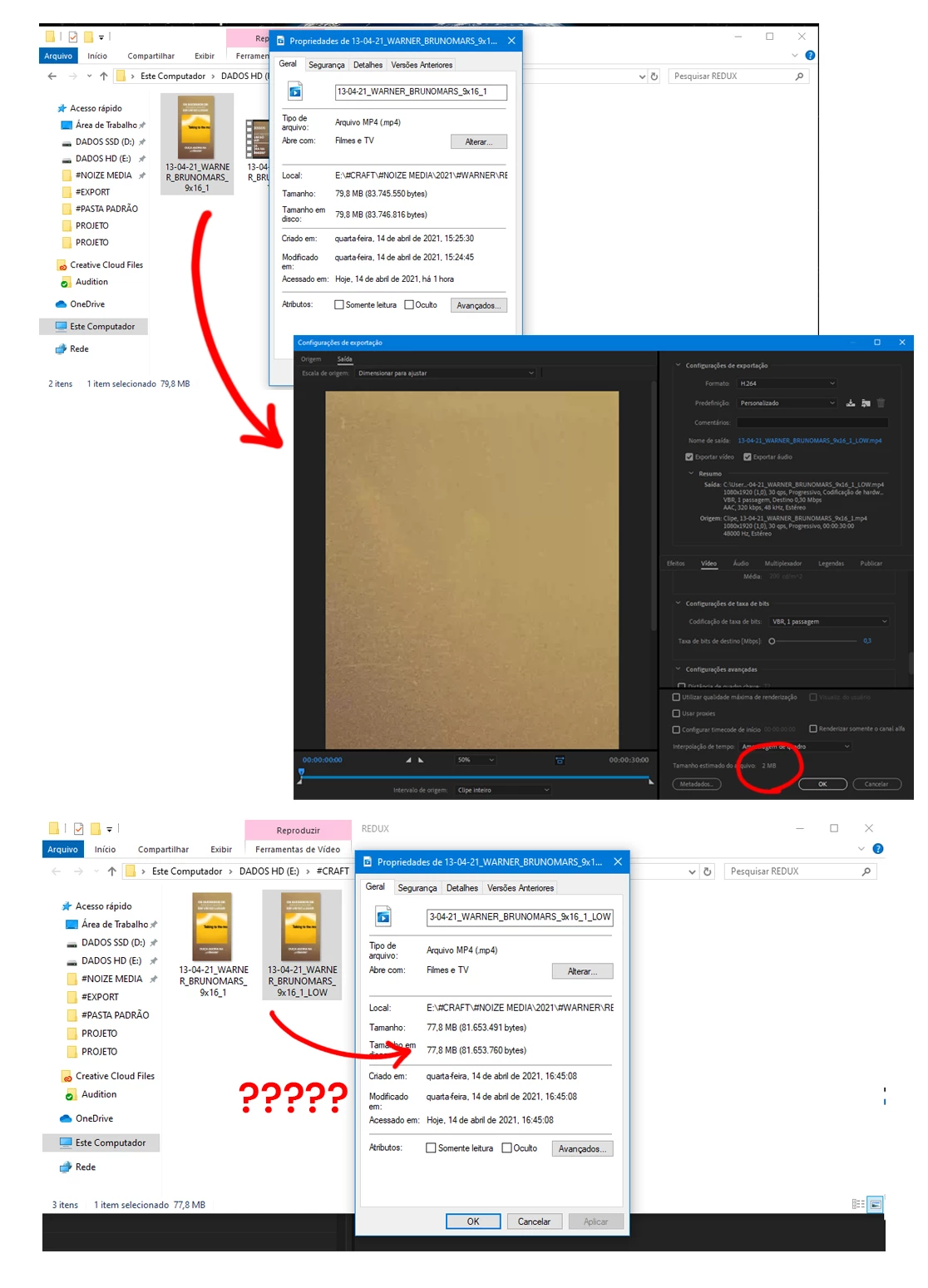Enable Utilizar qualidade máxima de renderização
The height and width of the screenshot is (1288, 928).
click(676, 698)
